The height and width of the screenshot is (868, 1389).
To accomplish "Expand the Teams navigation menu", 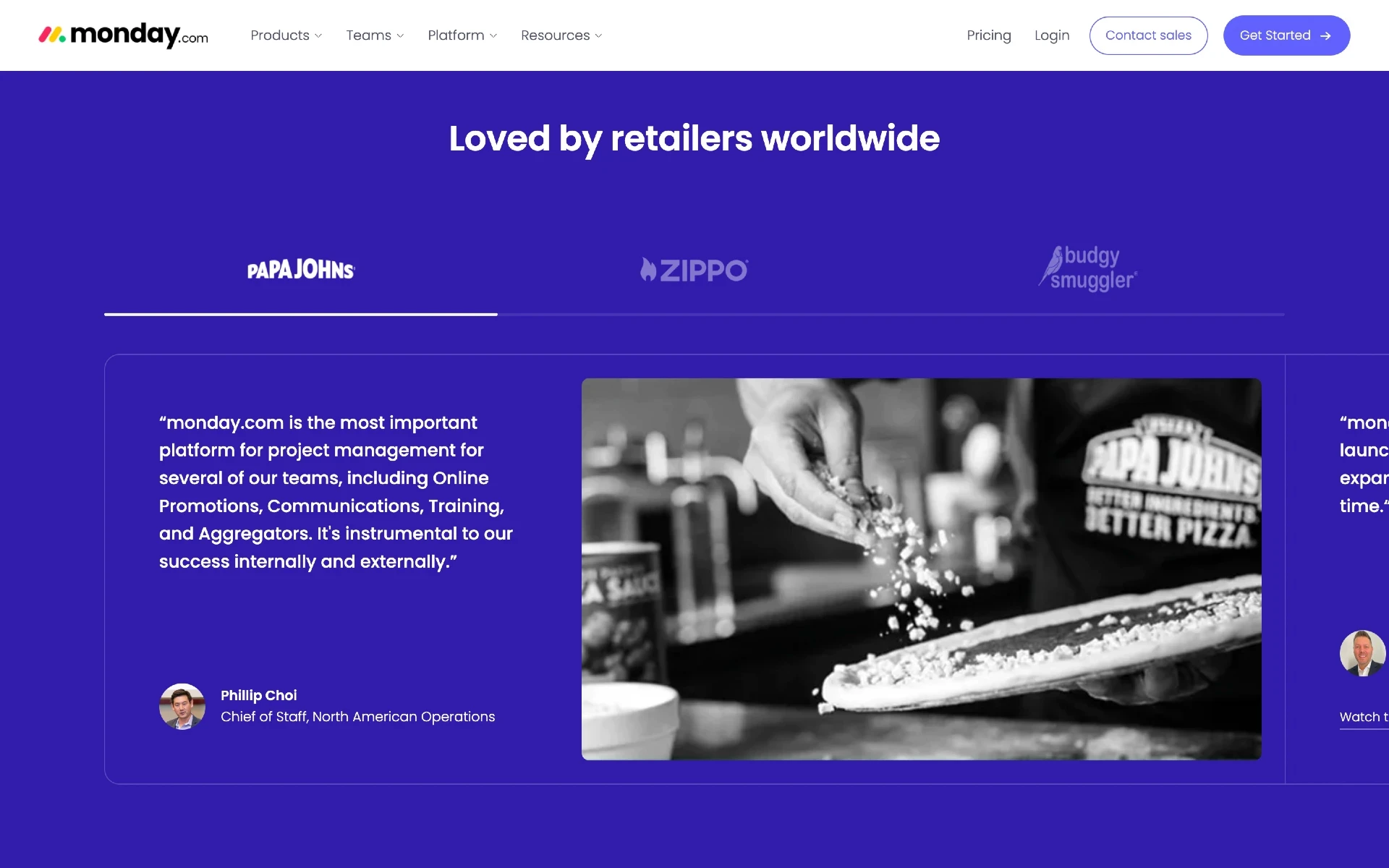I will tap(375, 35).
